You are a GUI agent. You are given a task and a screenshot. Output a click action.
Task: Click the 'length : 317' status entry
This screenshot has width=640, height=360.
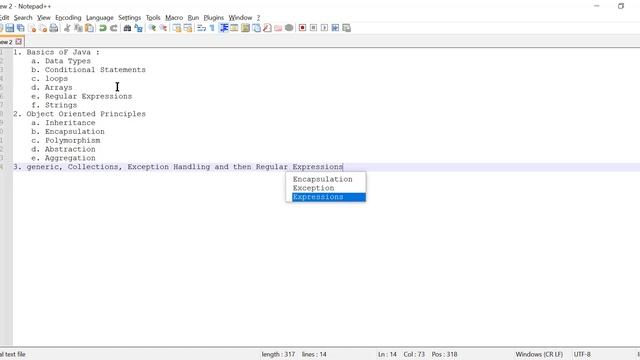278,354
